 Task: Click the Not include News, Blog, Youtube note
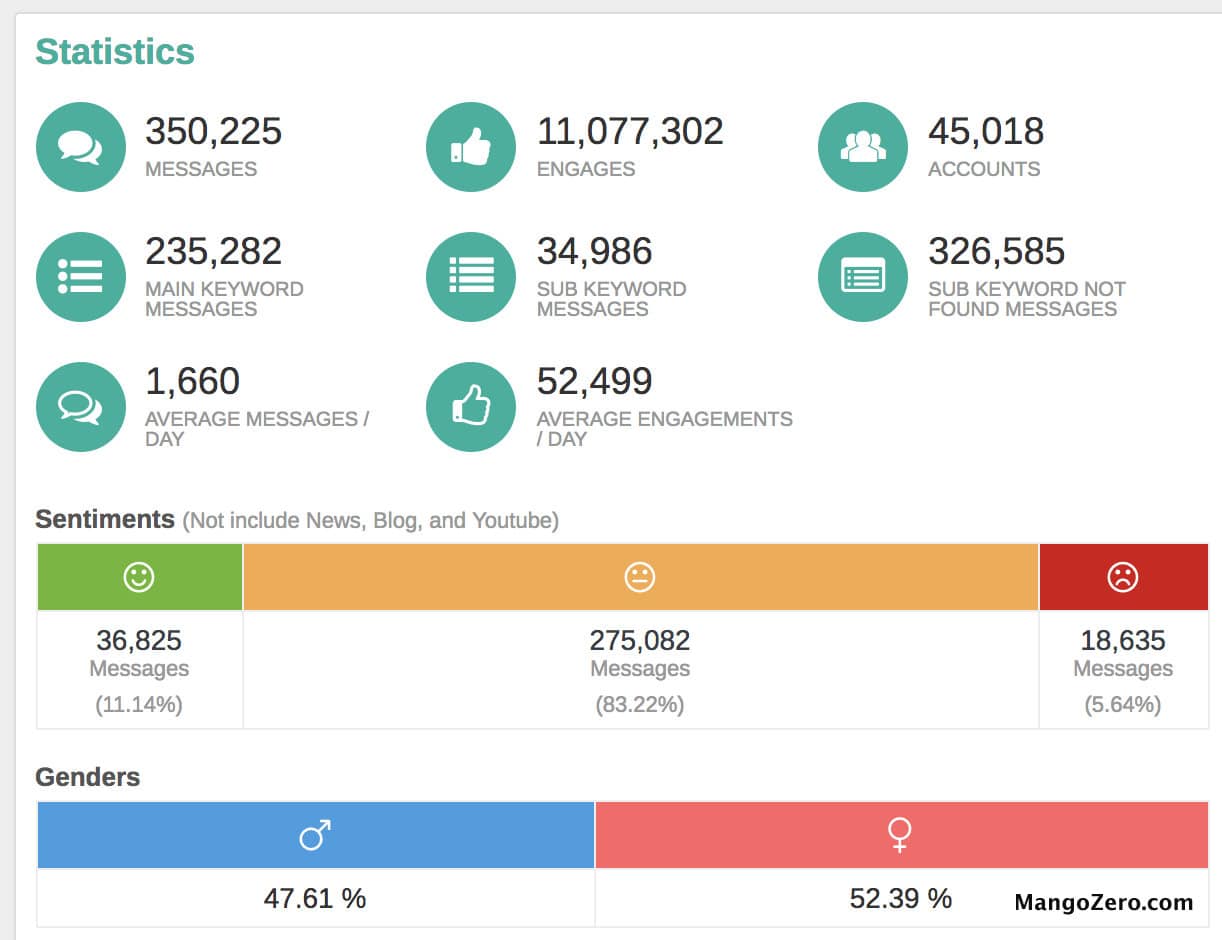point(370,520)
